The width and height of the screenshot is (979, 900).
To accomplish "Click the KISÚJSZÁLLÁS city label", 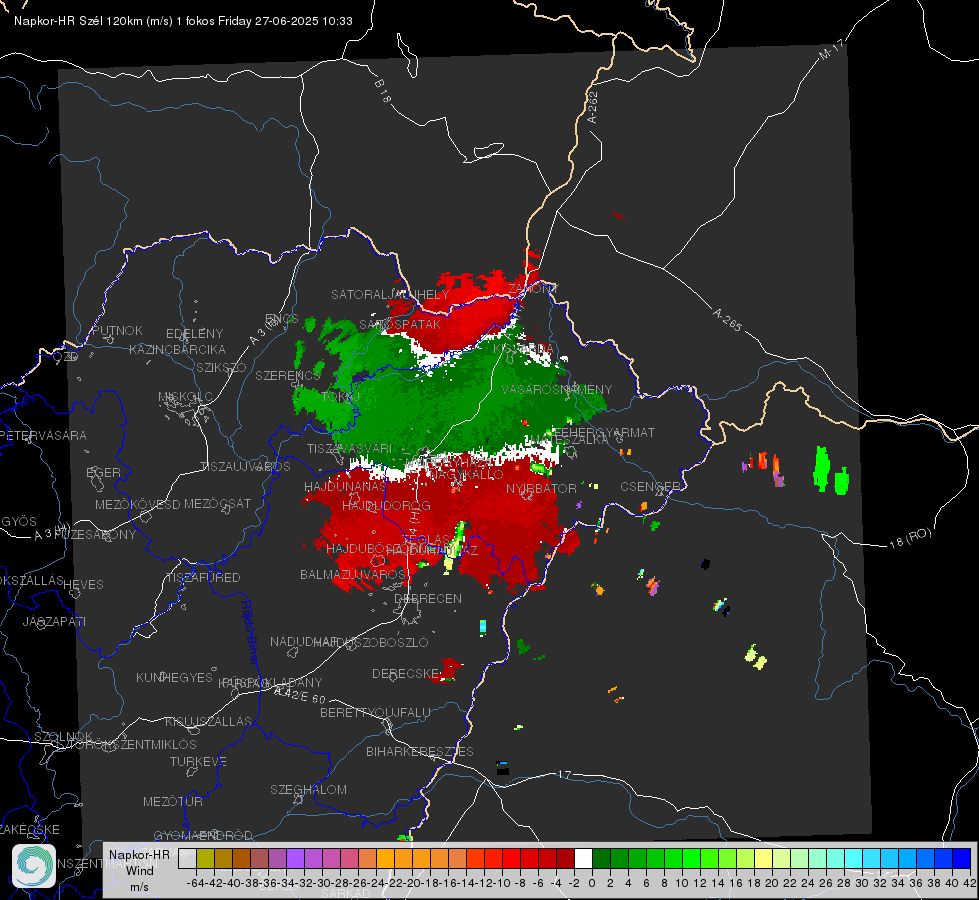I will pos(208,721).
